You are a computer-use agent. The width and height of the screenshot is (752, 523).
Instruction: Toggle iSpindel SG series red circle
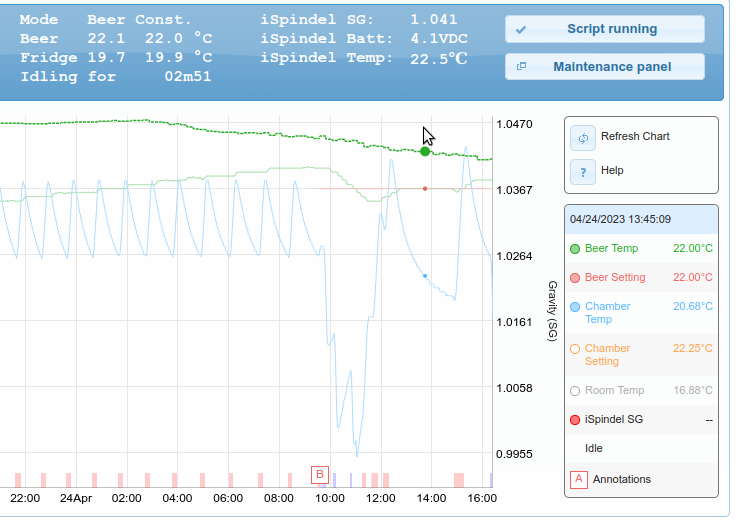[575, 420]
